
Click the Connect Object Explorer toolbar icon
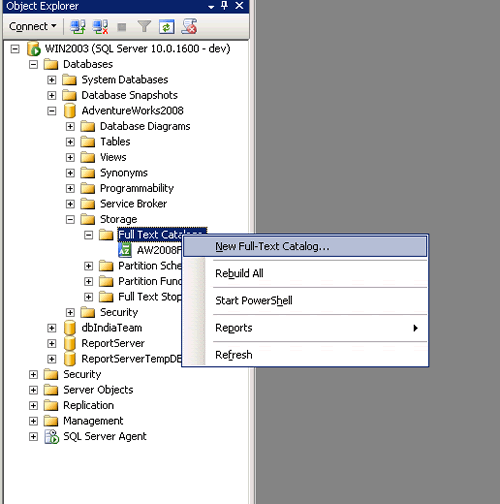[78, 27]
